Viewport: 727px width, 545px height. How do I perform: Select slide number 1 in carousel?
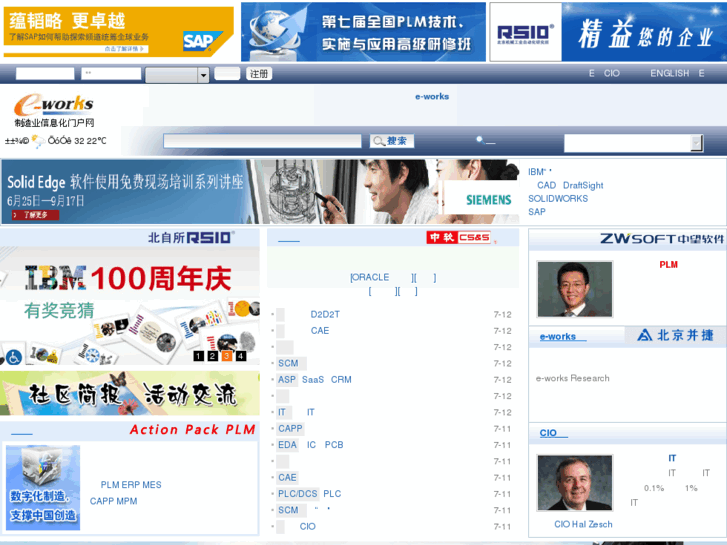point(198,356)
